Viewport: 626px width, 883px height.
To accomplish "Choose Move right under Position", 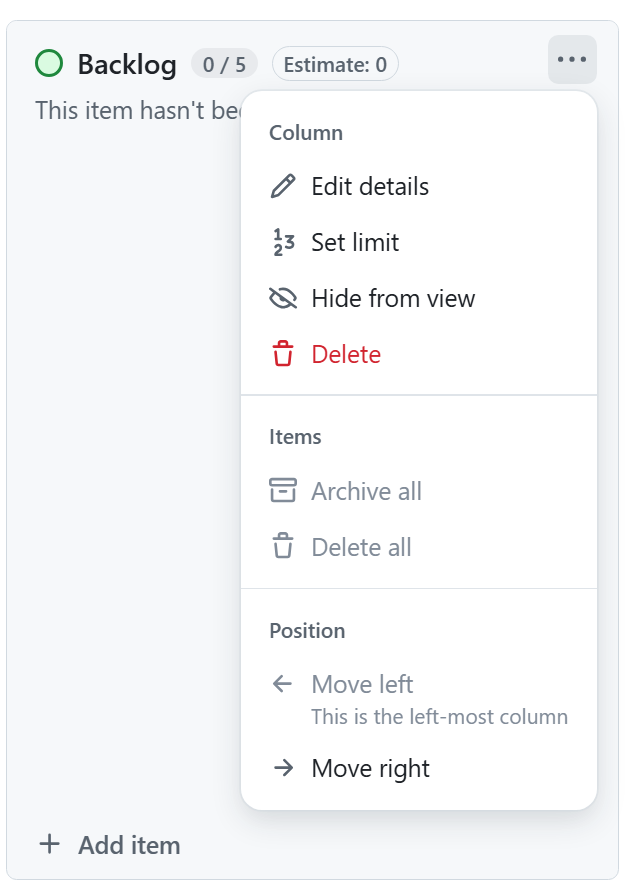I will [x=370, y=768].
